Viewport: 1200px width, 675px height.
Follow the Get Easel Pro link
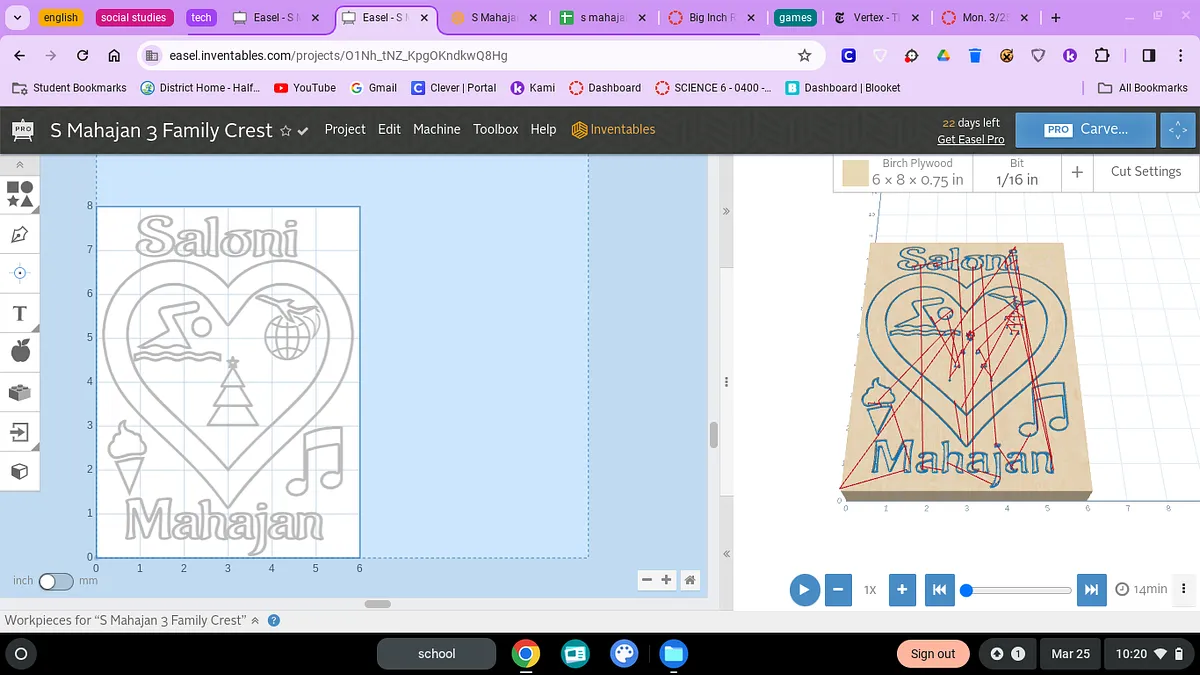pos(970,139)
